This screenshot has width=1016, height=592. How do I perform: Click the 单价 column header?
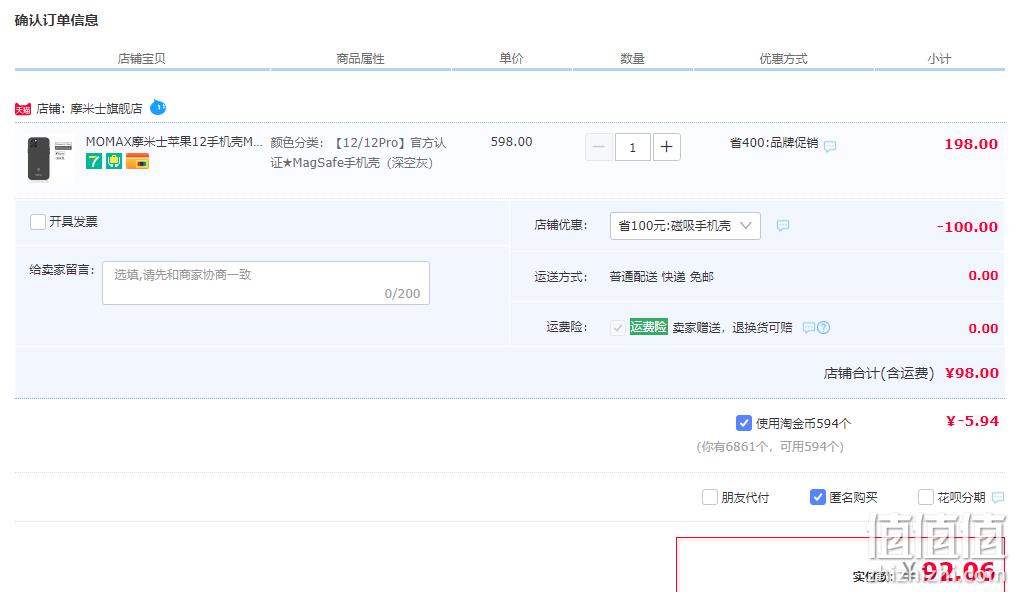pyautogui.click(x=511, y=58)
